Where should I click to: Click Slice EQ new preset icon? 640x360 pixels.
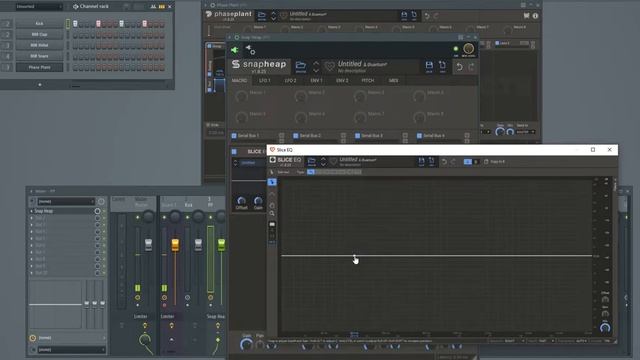click(431, 161)
